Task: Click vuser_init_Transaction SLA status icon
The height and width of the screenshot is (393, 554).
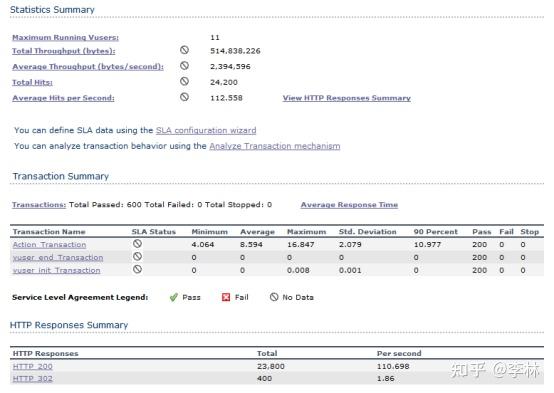Action: (x=137, y=269)
